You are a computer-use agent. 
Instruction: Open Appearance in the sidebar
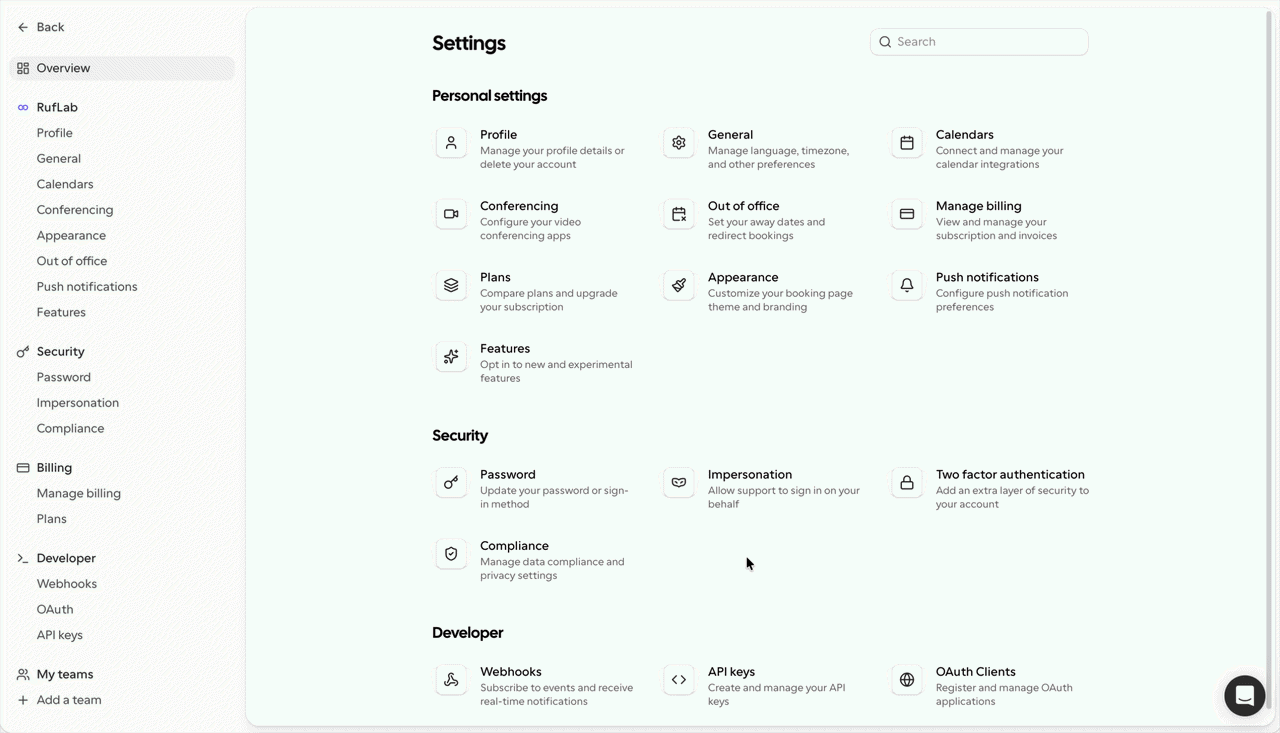(71, 236)
